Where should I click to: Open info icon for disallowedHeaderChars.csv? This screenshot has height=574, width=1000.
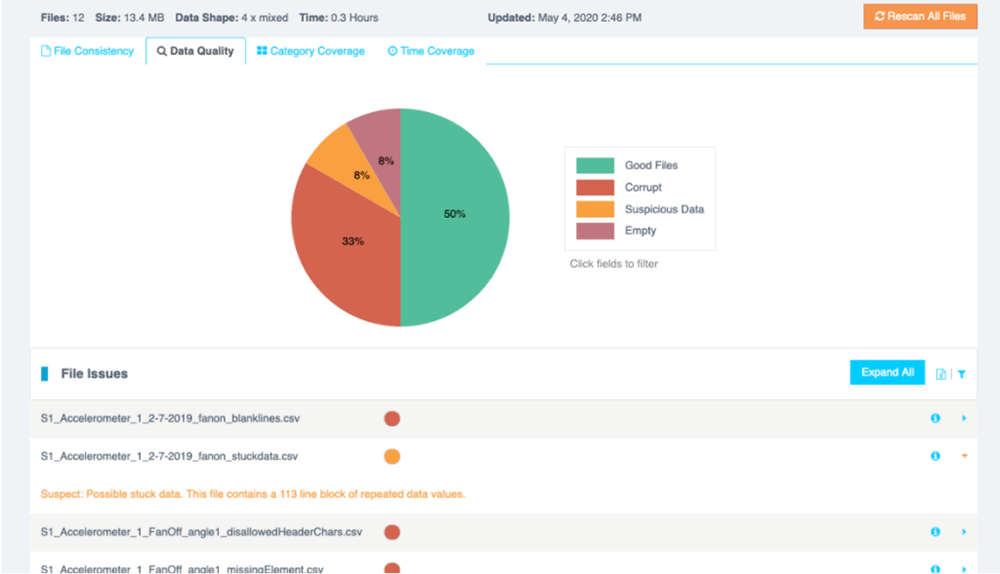click(935, 532)
